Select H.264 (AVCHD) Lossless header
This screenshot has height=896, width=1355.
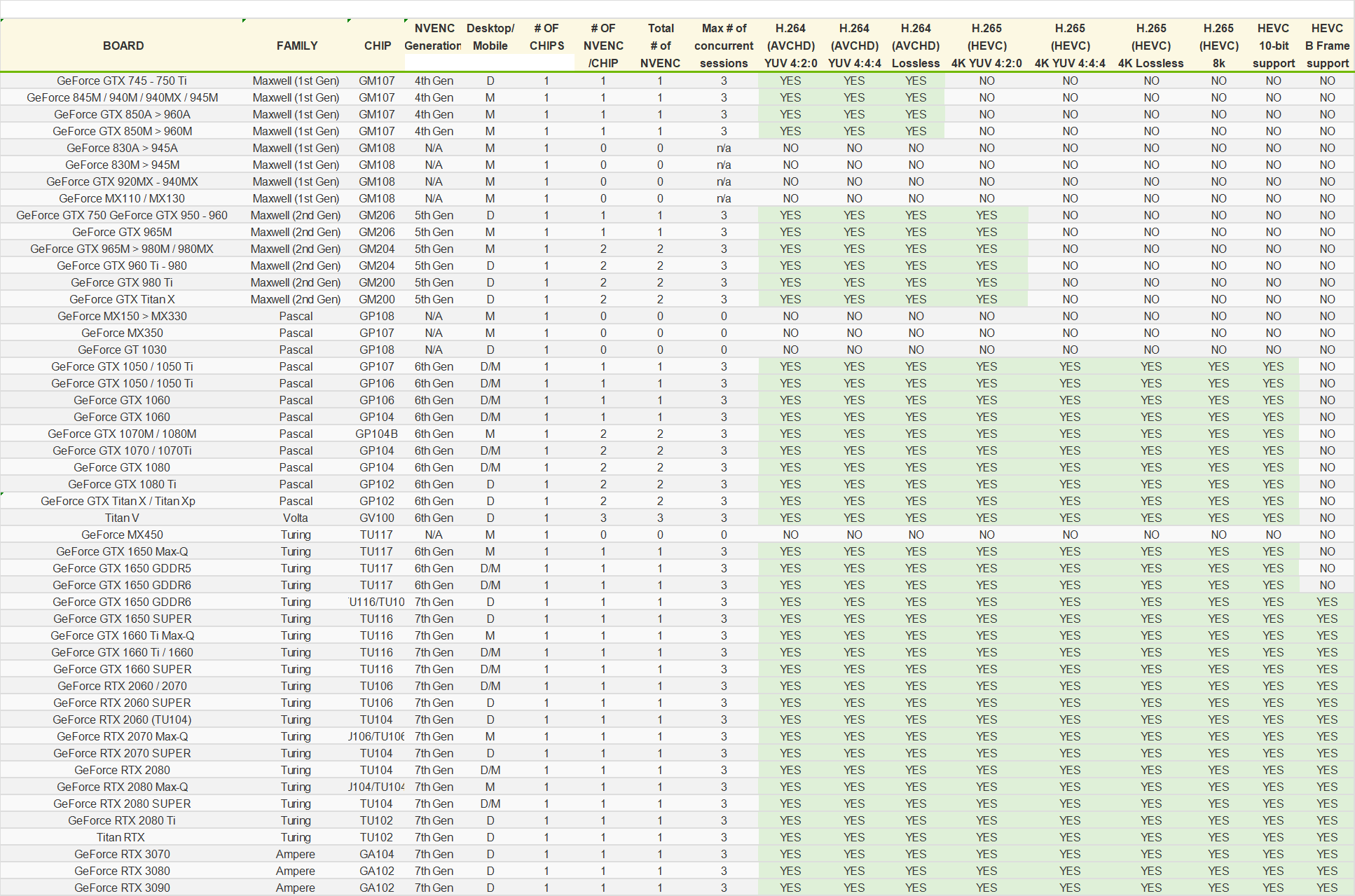click(916, 46)
